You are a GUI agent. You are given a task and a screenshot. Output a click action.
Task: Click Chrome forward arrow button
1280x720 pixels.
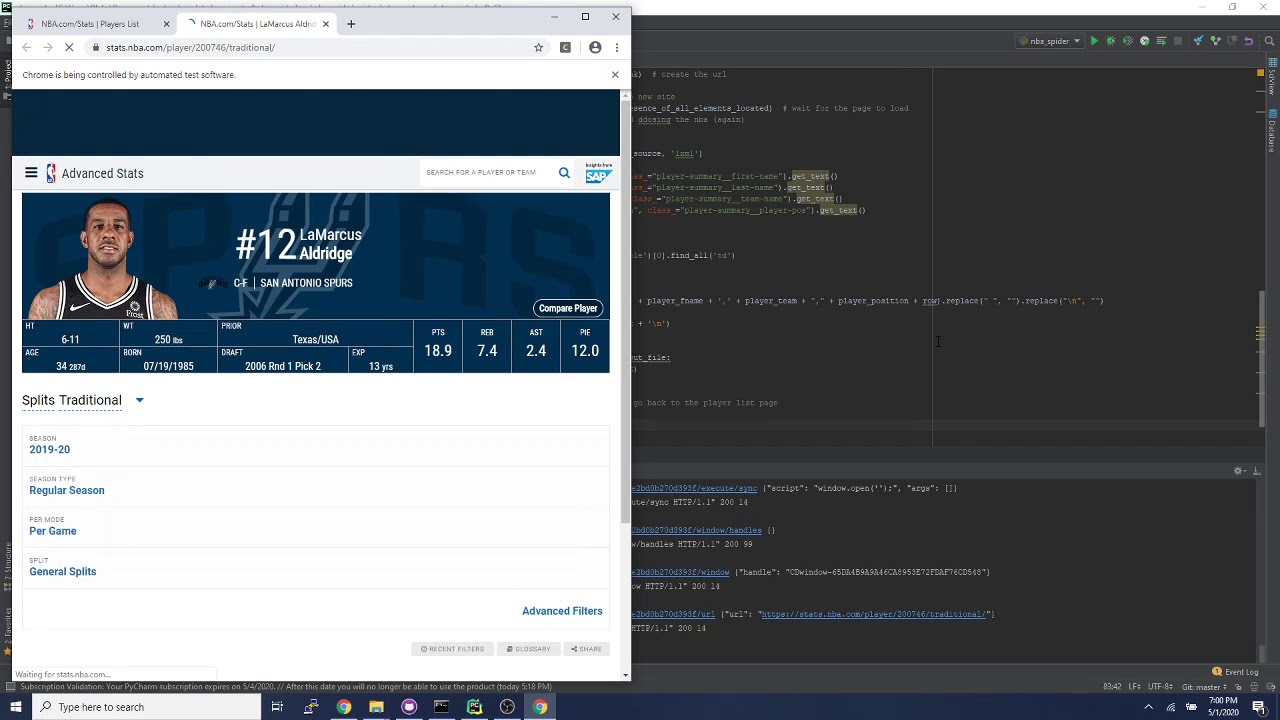pyautogui.click(x=48, y=47)
